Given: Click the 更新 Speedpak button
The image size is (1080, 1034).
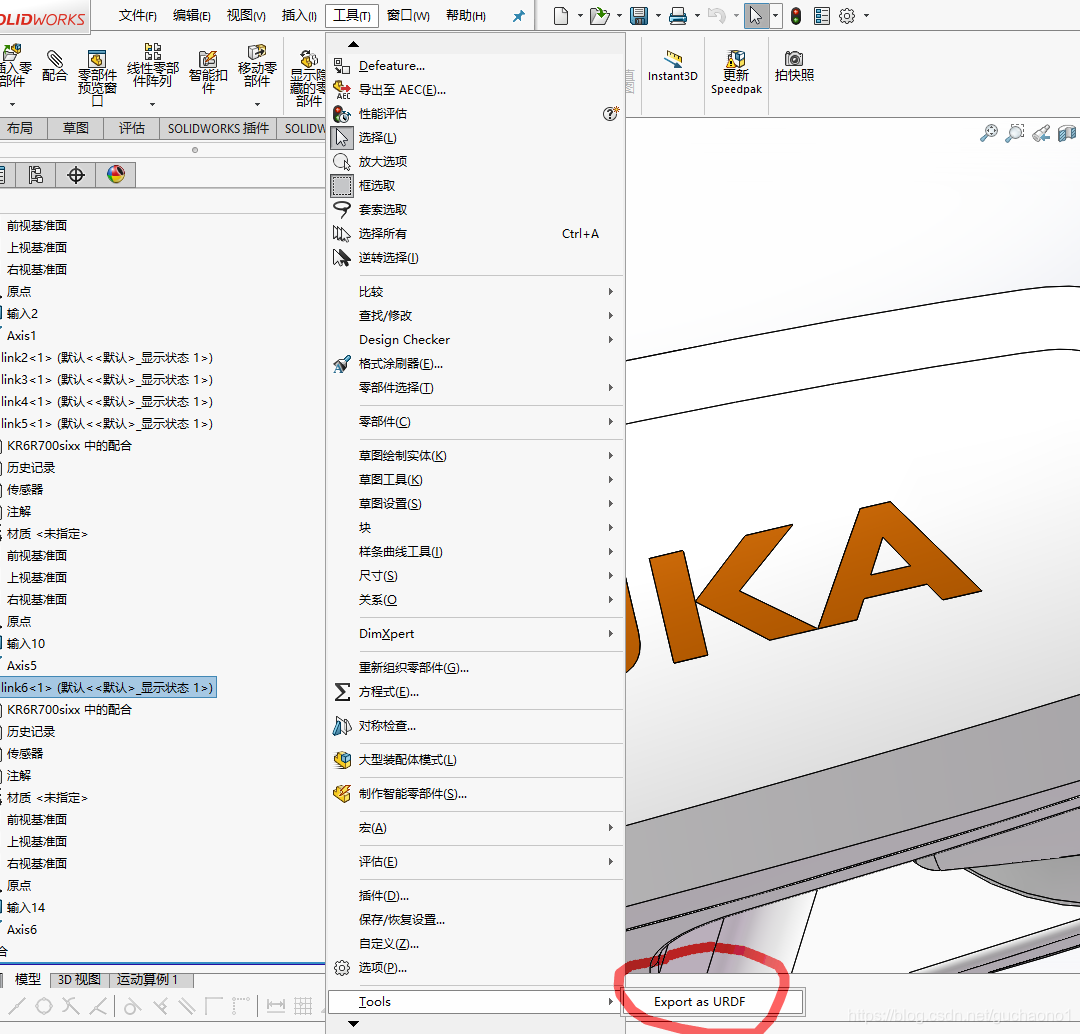Looking at the screenshot, I should tap(736, 72).
